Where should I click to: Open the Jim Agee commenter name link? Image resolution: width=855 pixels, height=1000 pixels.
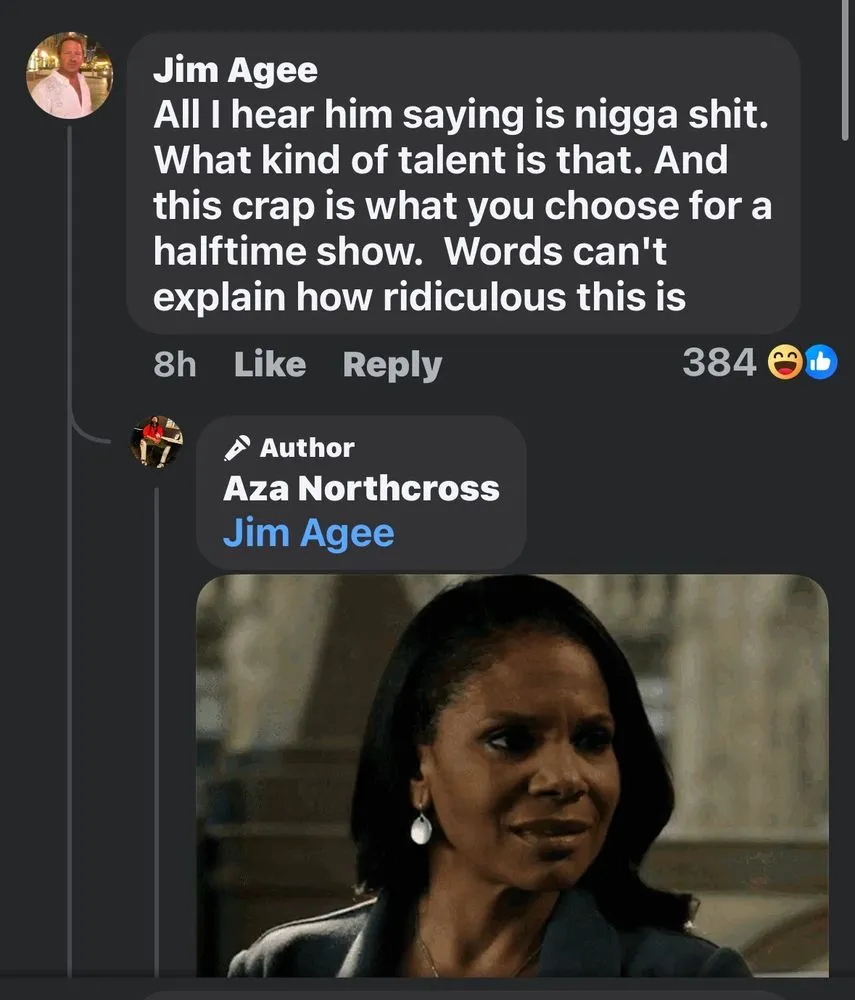pyautogui.click(x=235, y=70)
